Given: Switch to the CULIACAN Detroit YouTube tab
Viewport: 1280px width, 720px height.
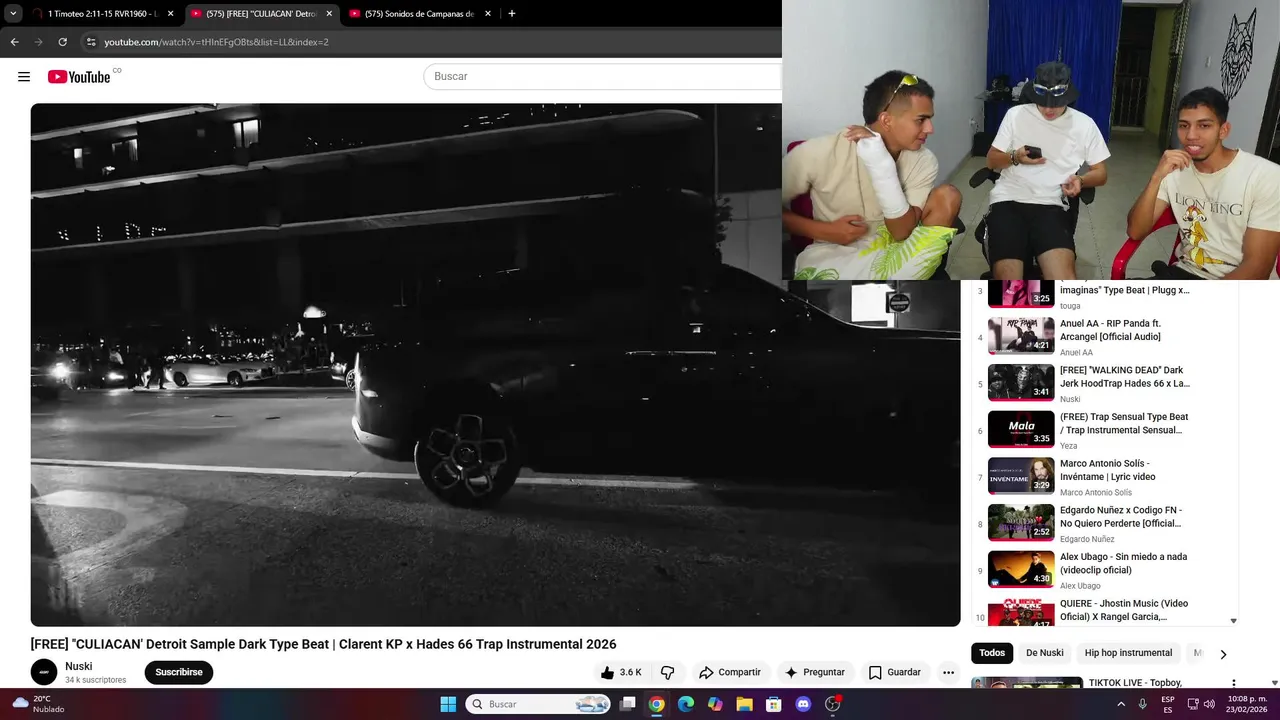Looking at the screenshot, I should [261, 14].
